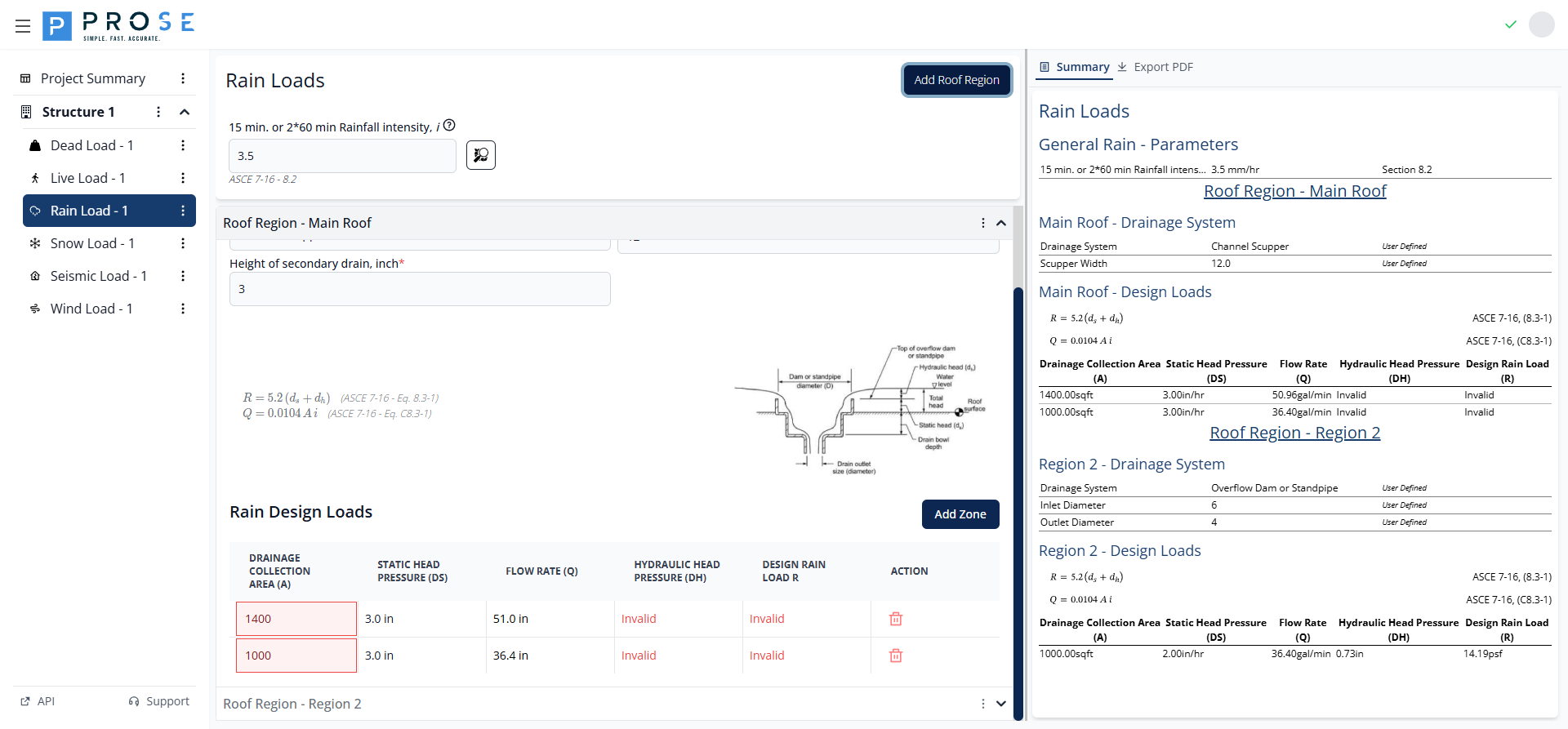Image resolution: width=1568 pixels, height=729 pixels.
Task: Open the hamburger navigation menu
Action: (x=23, y=26)
